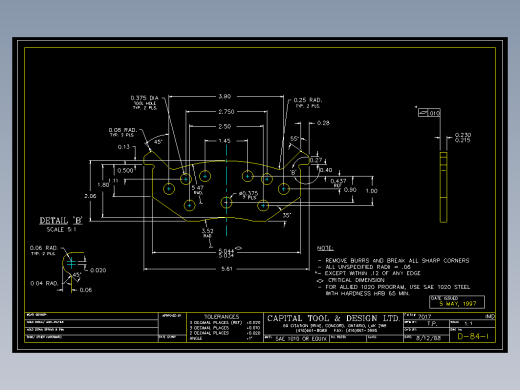Select the 0.230/0.215 thickness dimension

point(463,138)
